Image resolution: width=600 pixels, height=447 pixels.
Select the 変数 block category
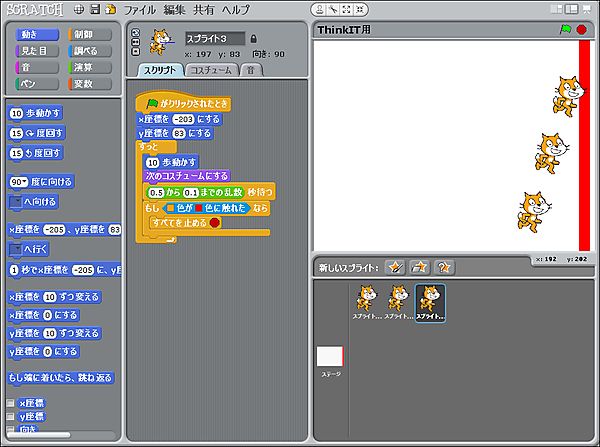click(x=90, y=84)
